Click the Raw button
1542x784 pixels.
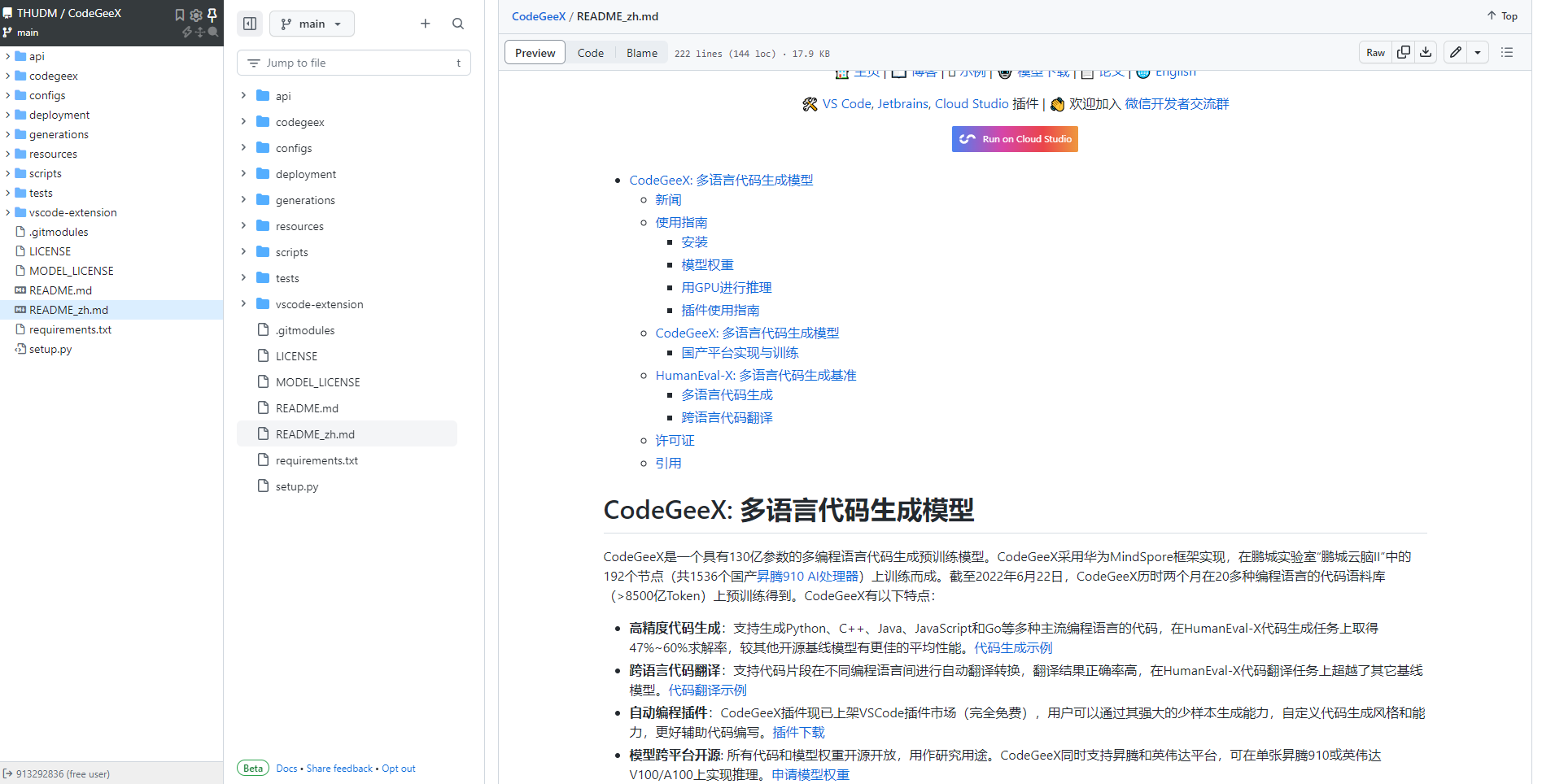click(x=1375, y=52)
